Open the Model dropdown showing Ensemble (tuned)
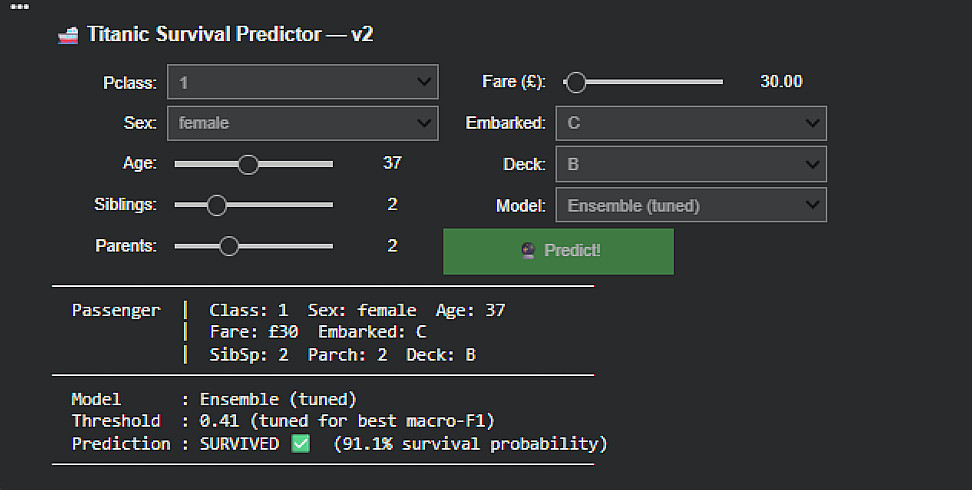Screen dimensions: 972x490 (x=690, y=206)
